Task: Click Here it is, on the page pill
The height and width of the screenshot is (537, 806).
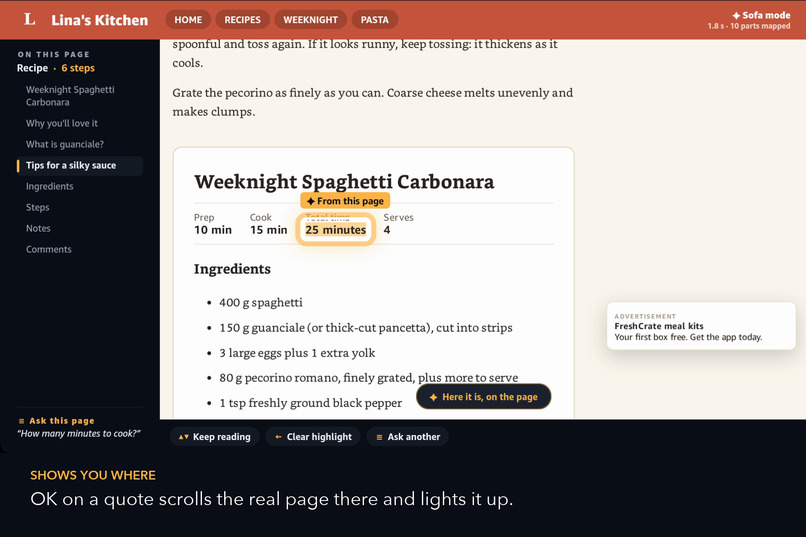Action: 484,397
